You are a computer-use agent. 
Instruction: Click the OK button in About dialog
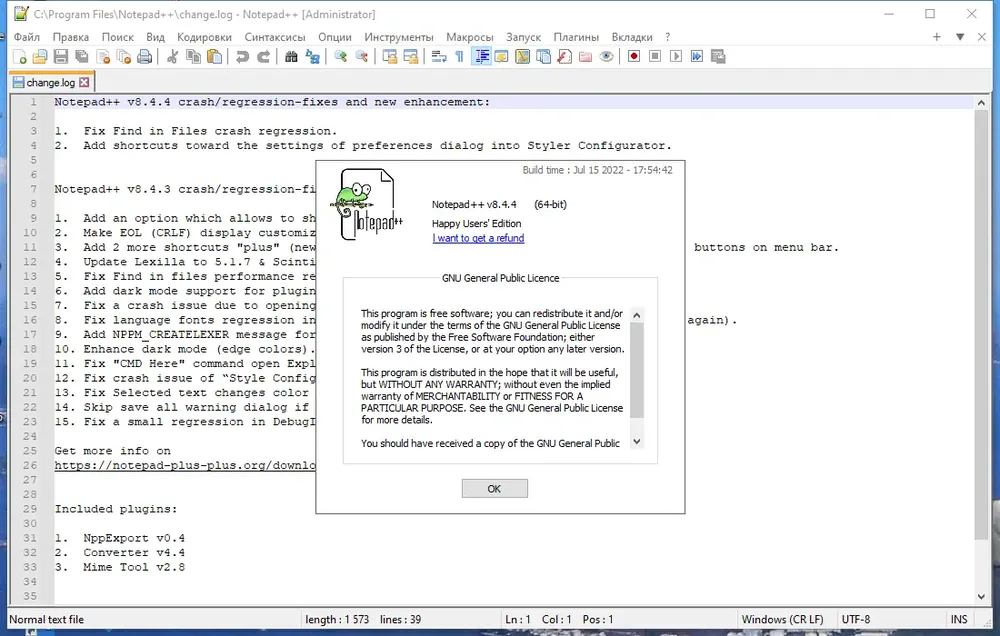(x=494, y=489)
